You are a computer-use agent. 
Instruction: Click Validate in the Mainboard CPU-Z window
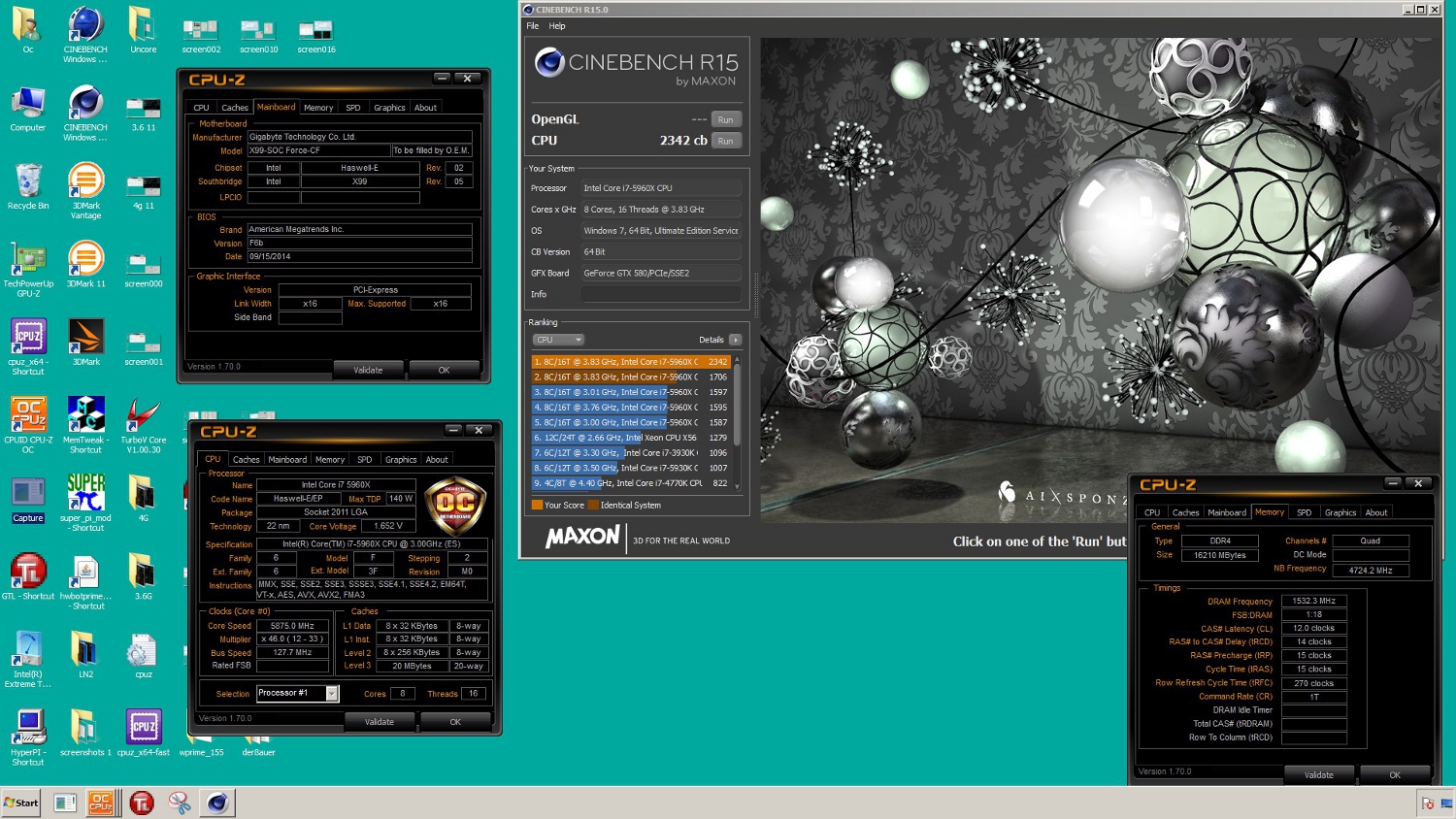pos(368,370)
